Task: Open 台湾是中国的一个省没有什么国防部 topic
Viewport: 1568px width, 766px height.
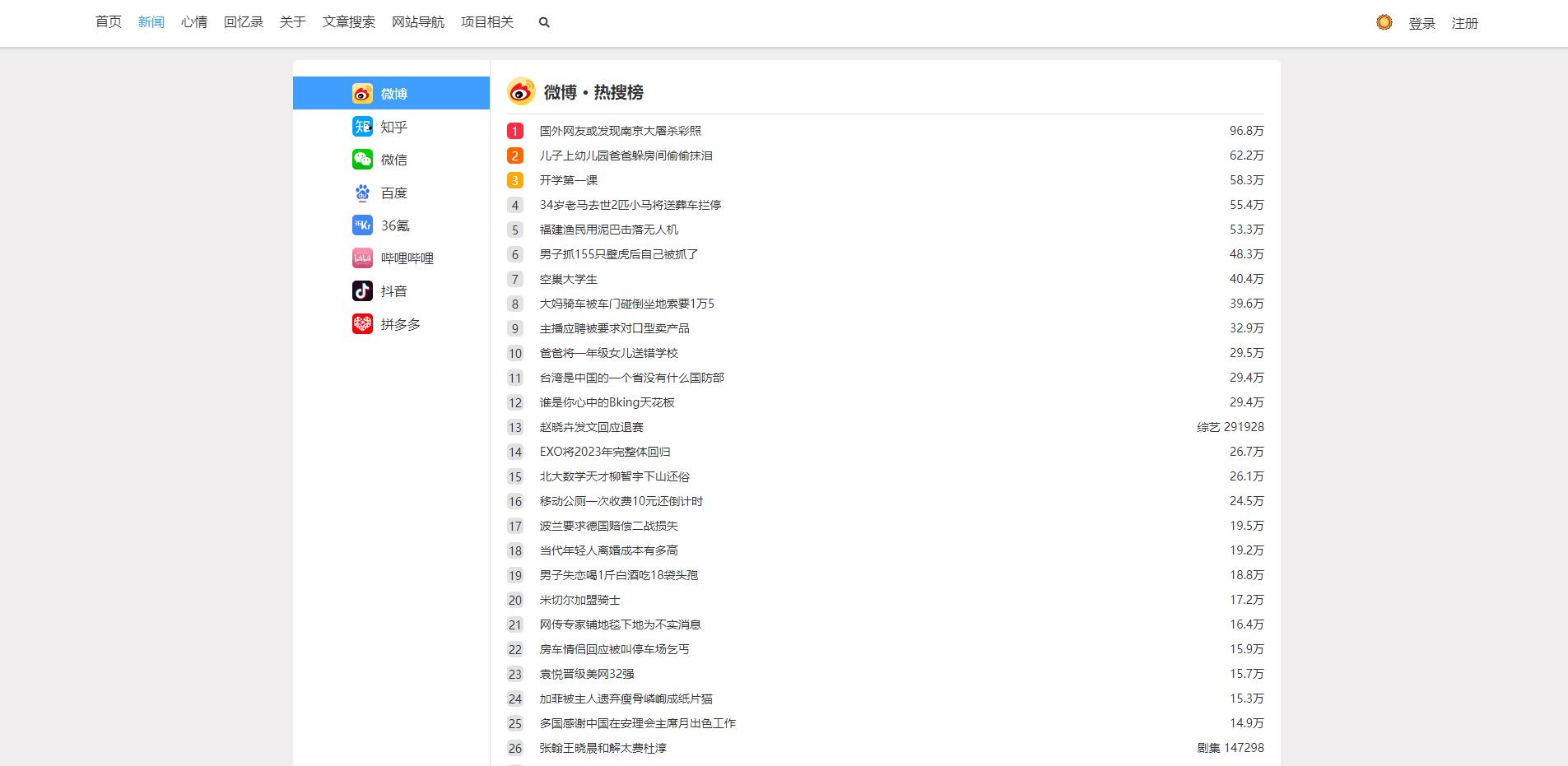Action: (632, 378)
